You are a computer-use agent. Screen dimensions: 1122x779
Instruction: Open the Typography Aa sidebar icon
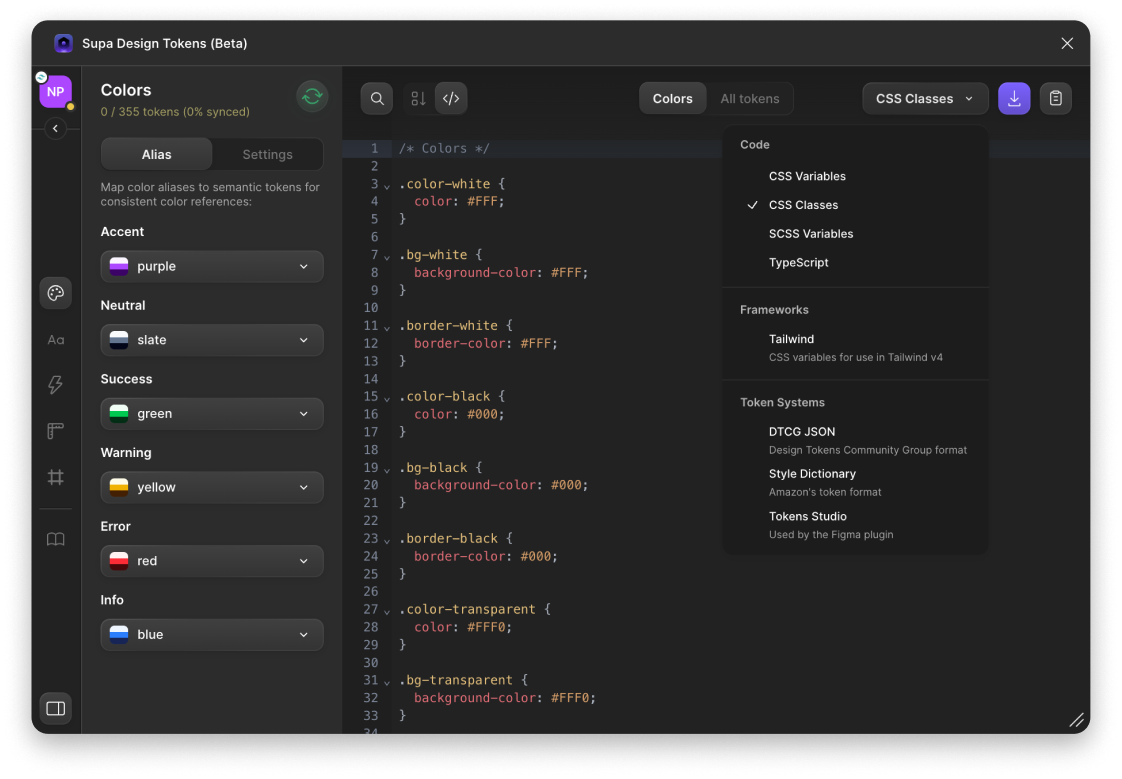pyautogui.click(x=55, y=340)
